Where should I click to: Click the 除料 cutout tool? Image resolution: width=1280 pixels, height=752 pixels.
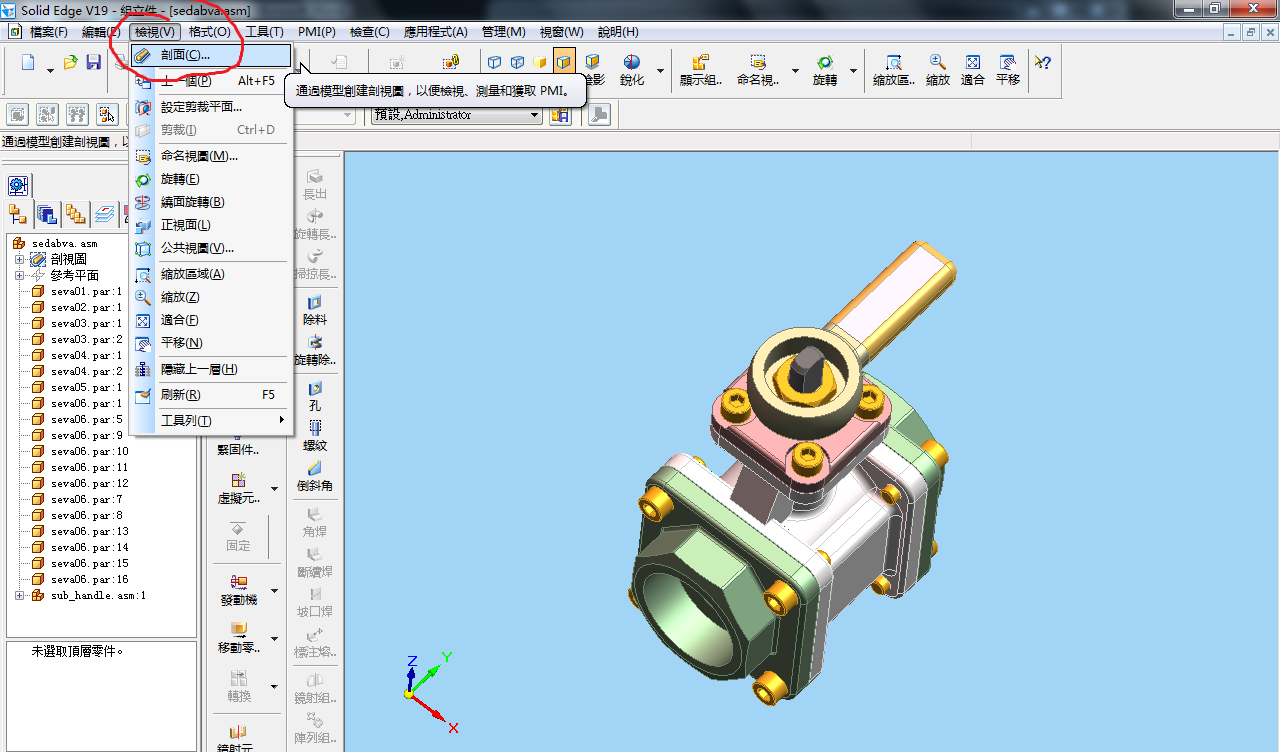point(315,310)
